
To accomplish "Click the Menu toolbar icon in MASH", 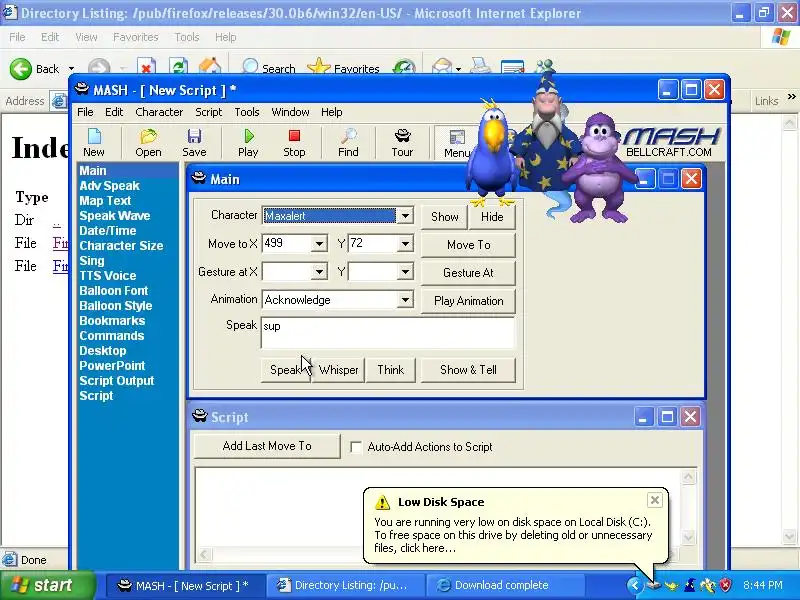I will pos(456,142).
